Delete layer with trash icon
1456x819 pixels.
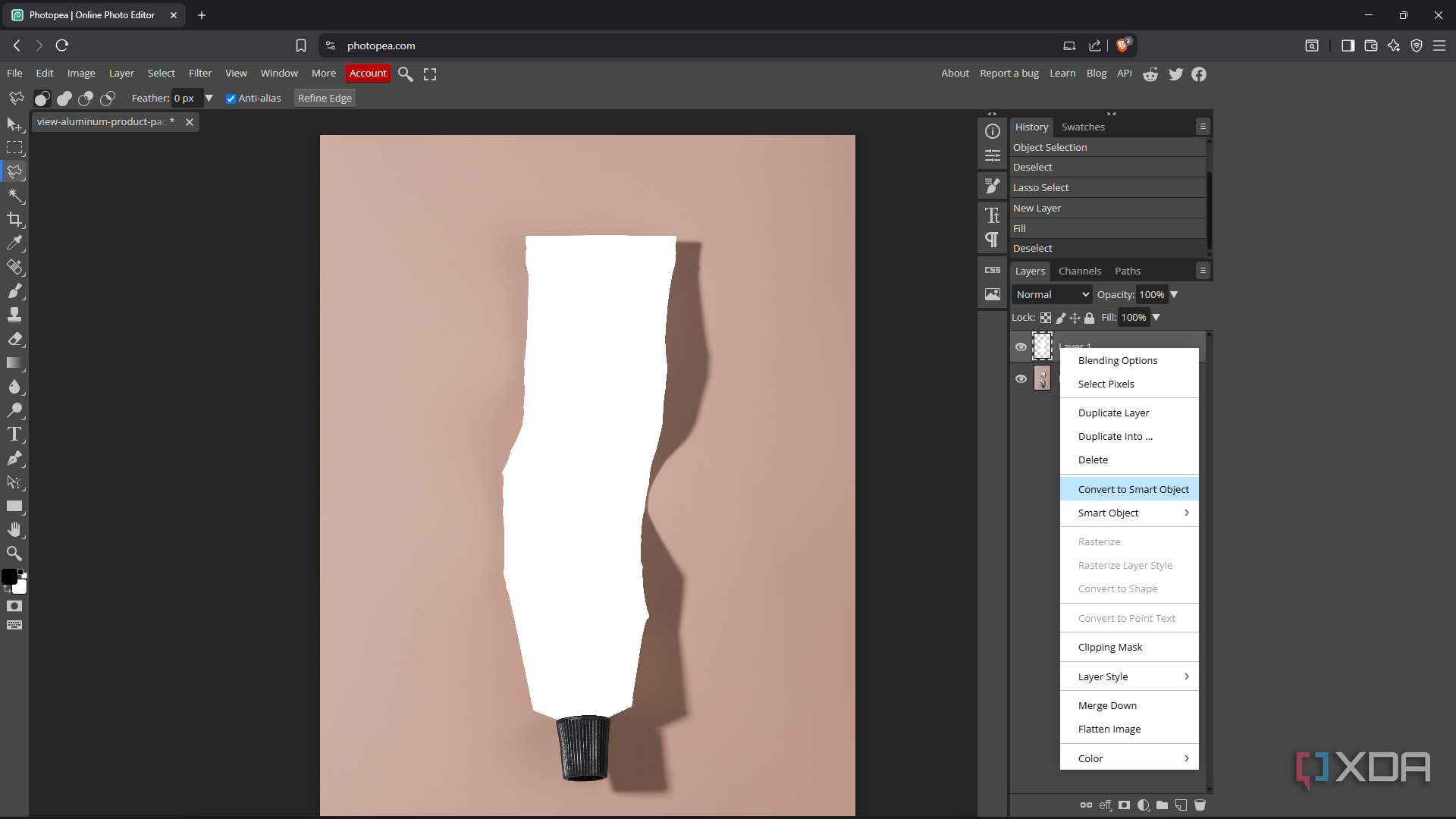pos(1200,805)
